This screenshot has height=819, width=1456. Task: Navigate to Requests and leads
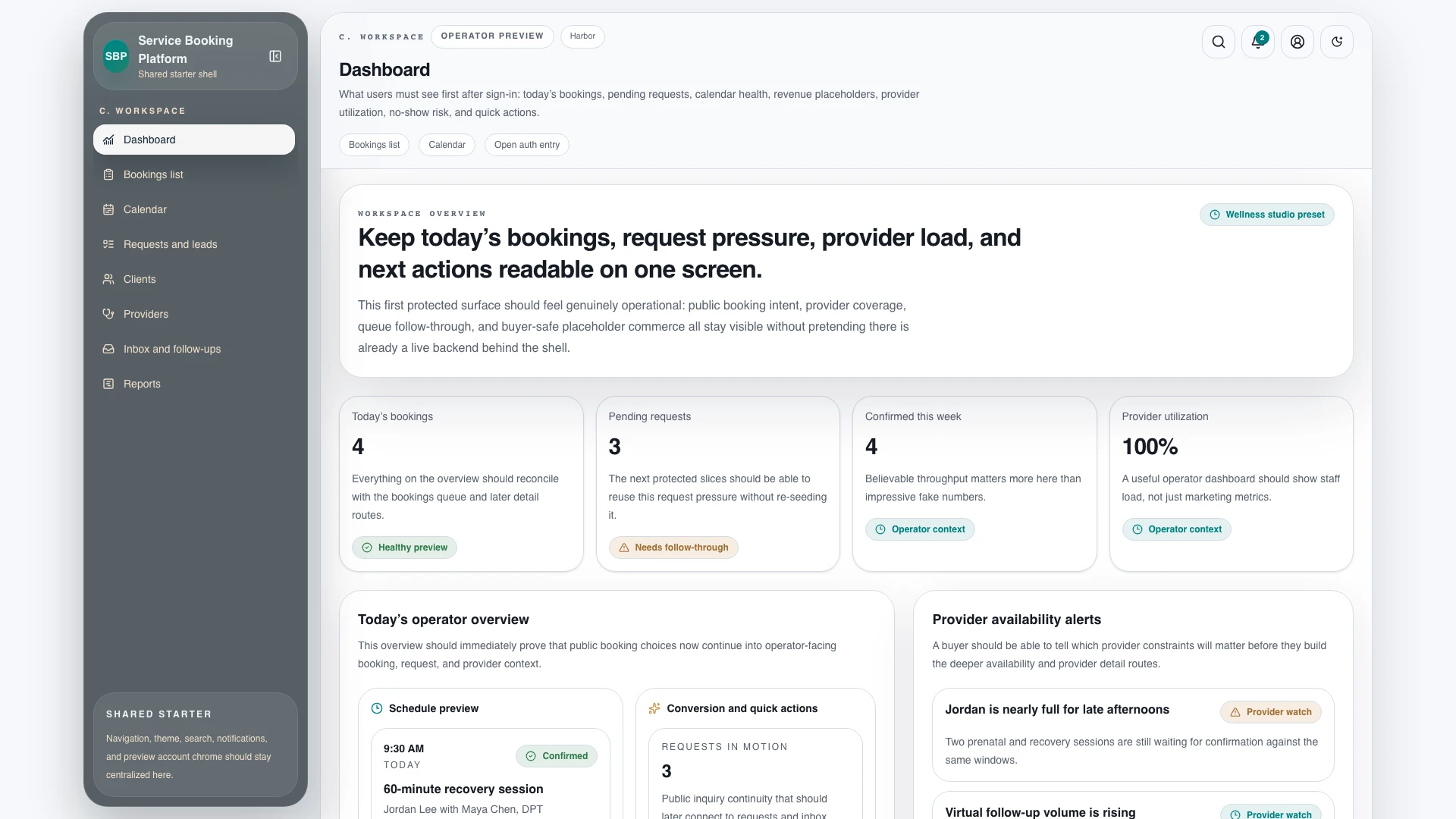click(194, 244)
